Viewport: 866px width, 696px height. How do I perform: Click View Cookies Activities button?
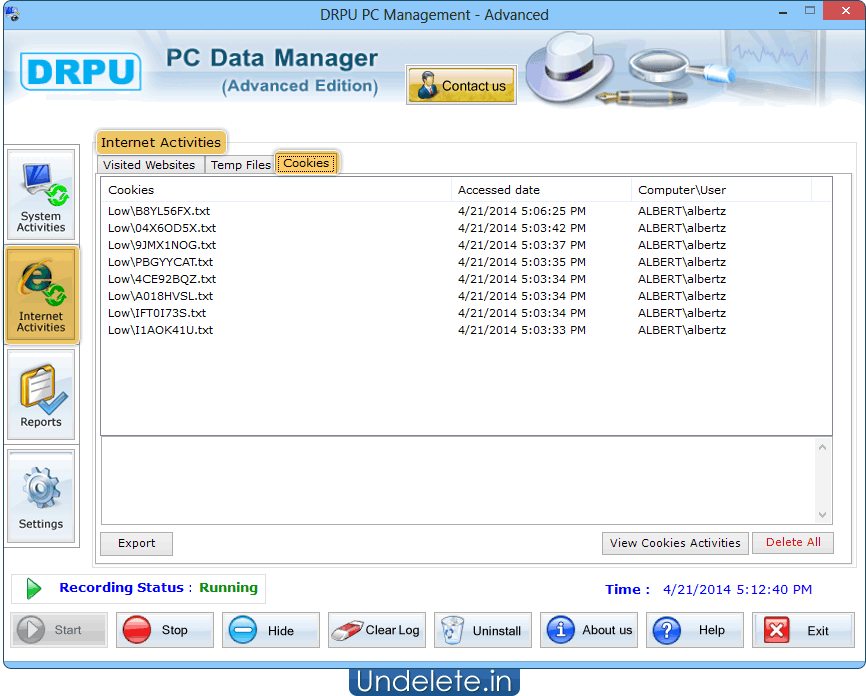(x=675, y=543)
